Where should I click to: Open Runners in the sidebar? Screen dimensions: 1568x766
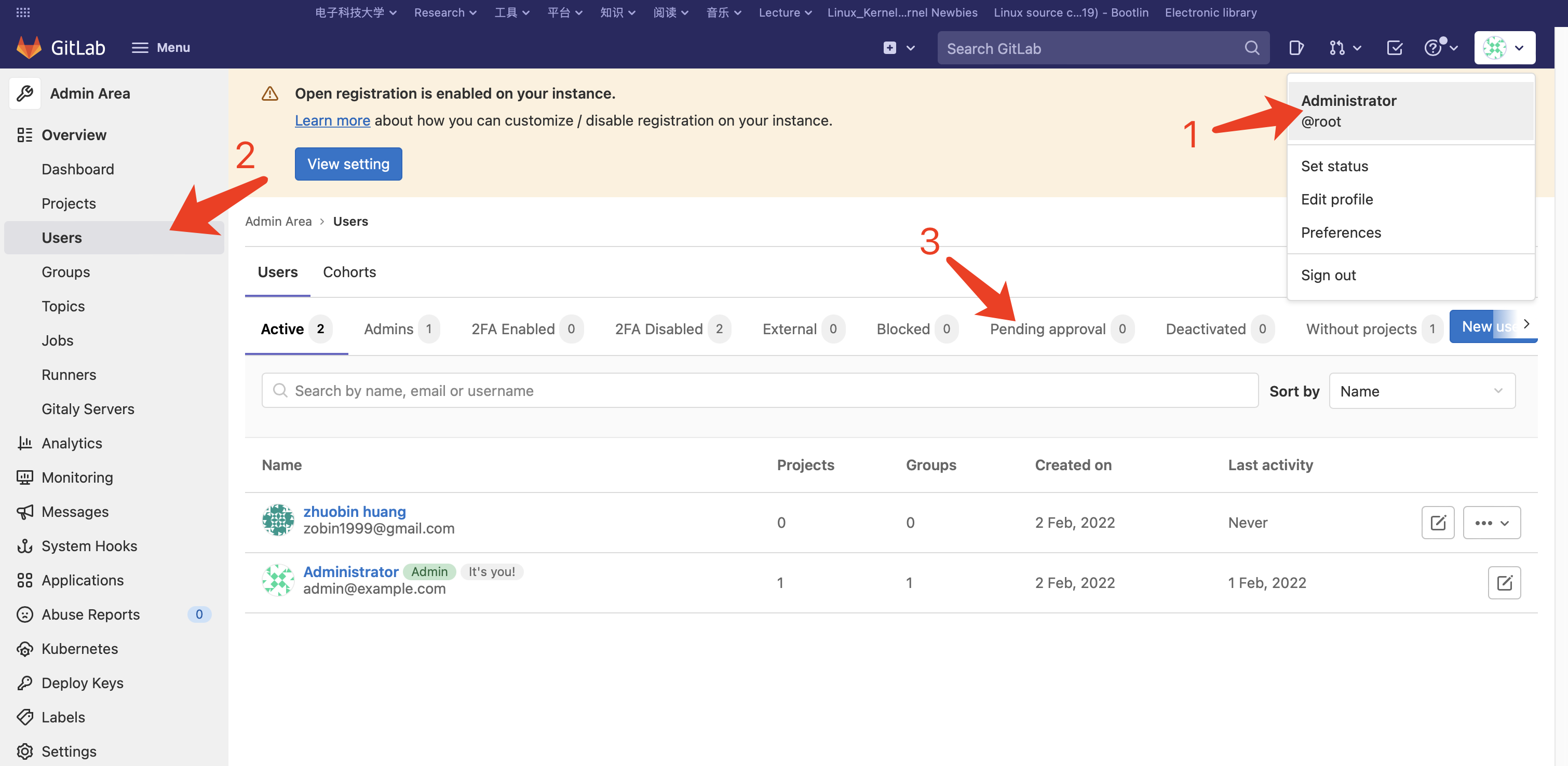[69, 375]
